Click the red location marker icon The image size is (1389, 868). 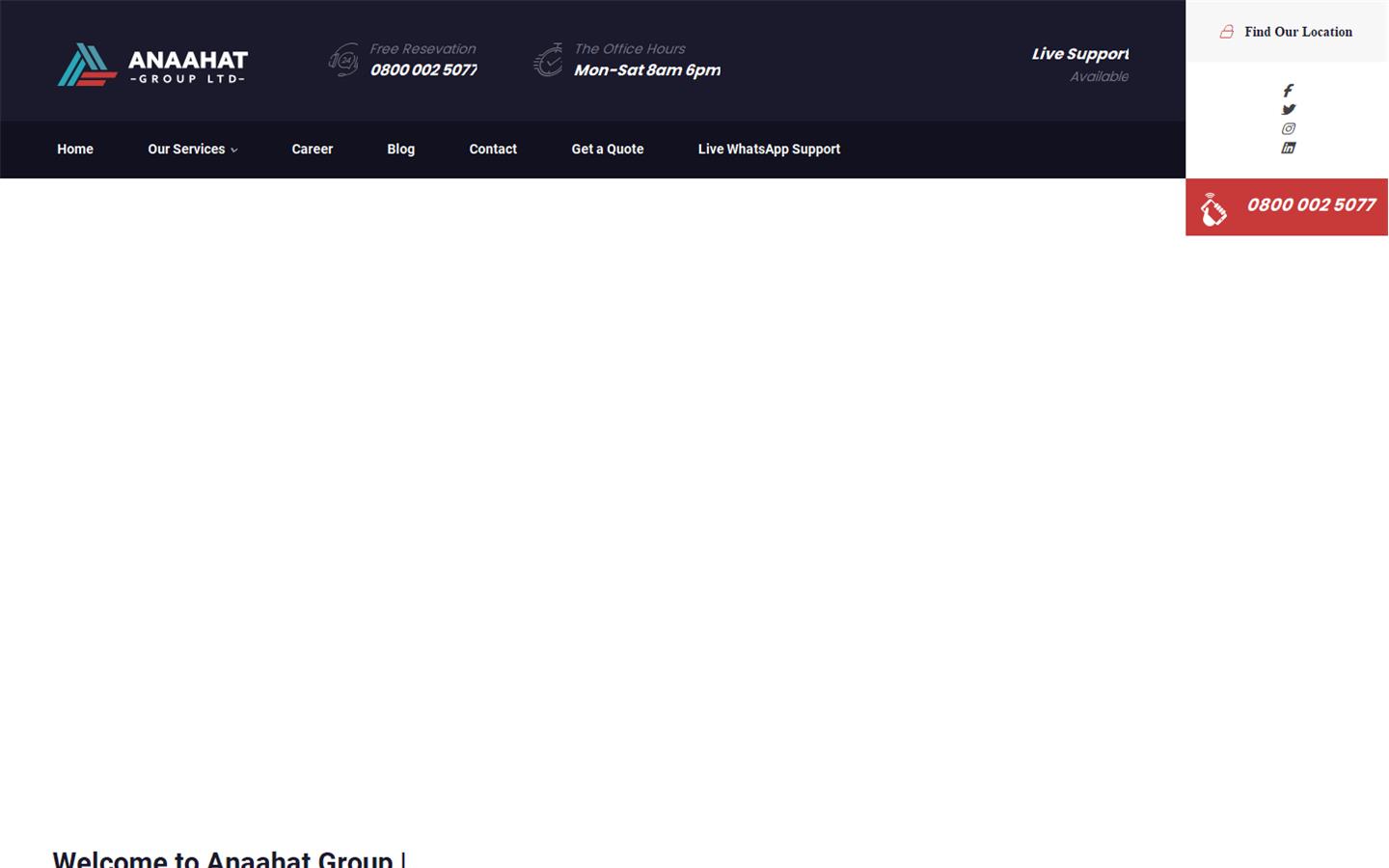tap(1226, 31)
